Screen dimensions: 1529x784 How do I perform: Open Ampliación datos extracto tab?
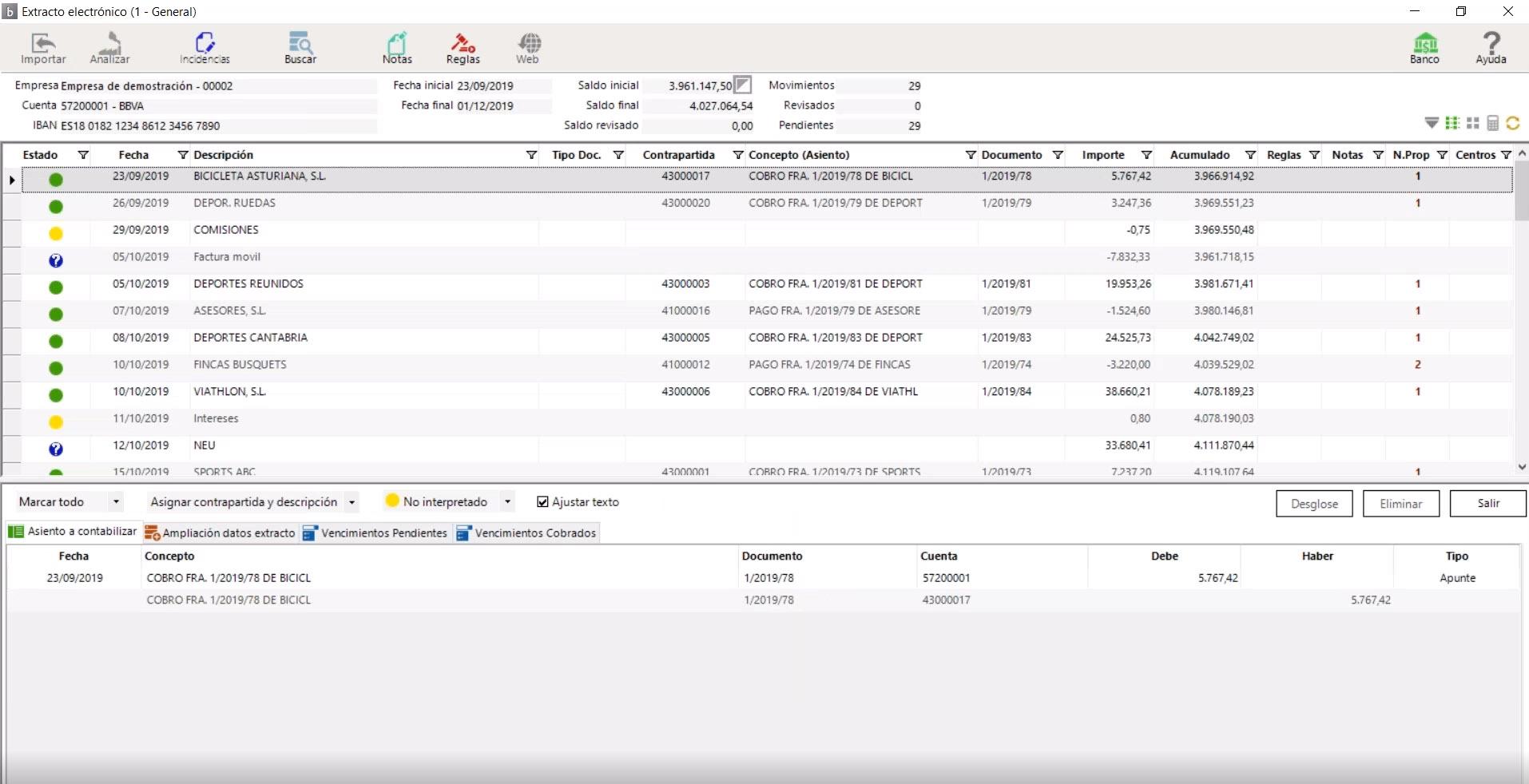pyautogui.click(x=220, y=533)
